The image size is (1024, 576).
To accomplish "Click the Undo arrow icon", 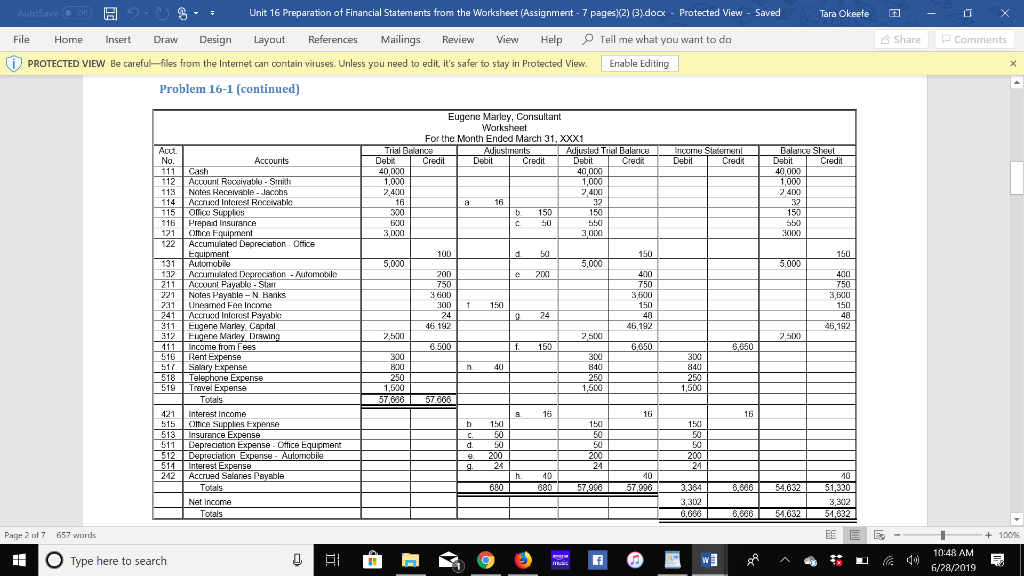I will (x=134, y=13).
